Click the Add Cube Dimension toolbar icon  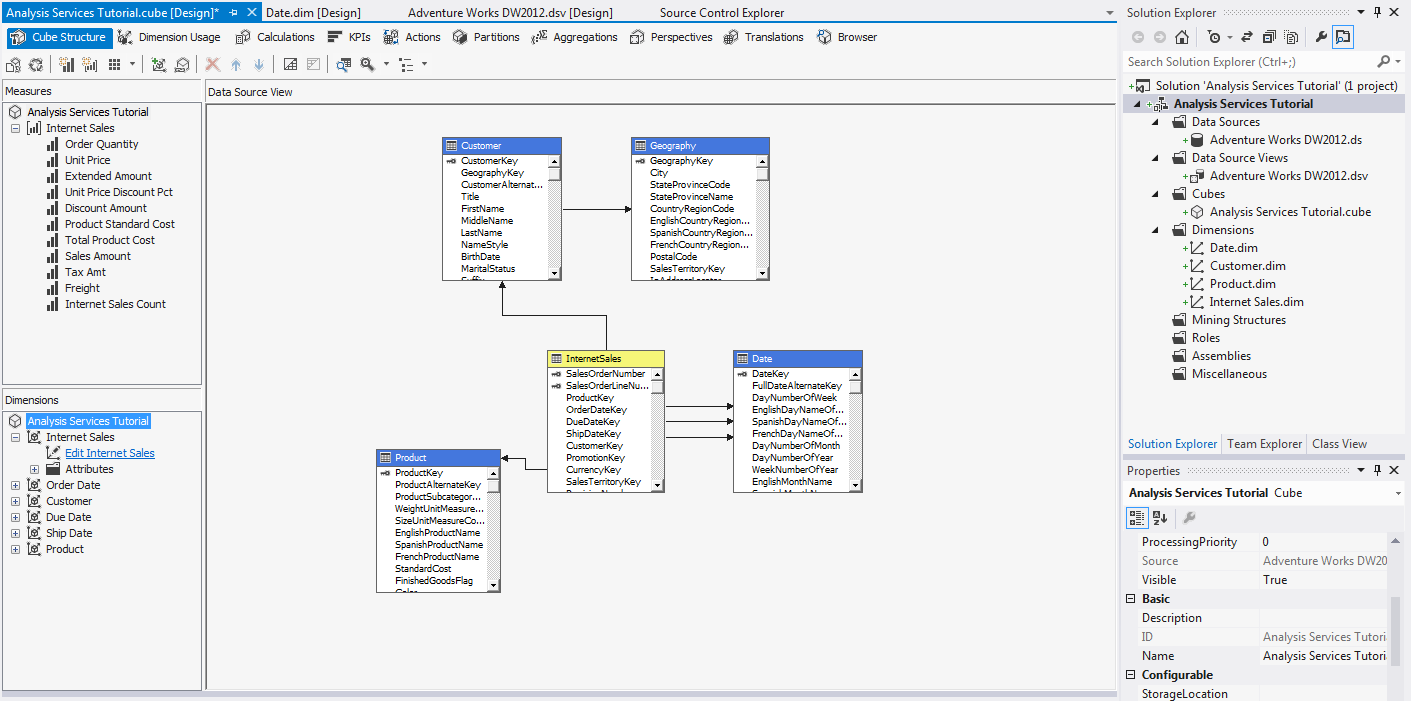[159, 64]
